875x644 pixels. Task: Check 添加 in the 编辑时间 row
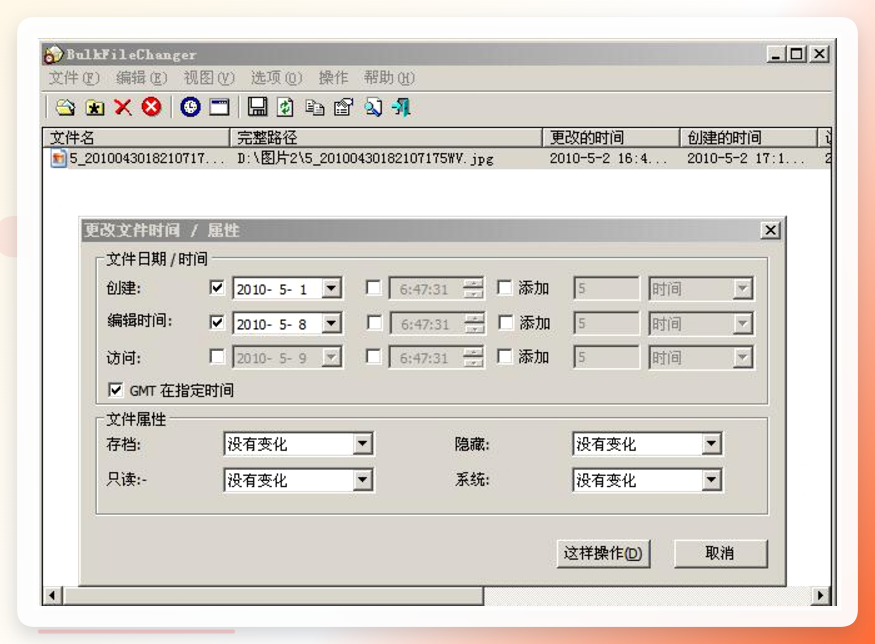point(506,322)
